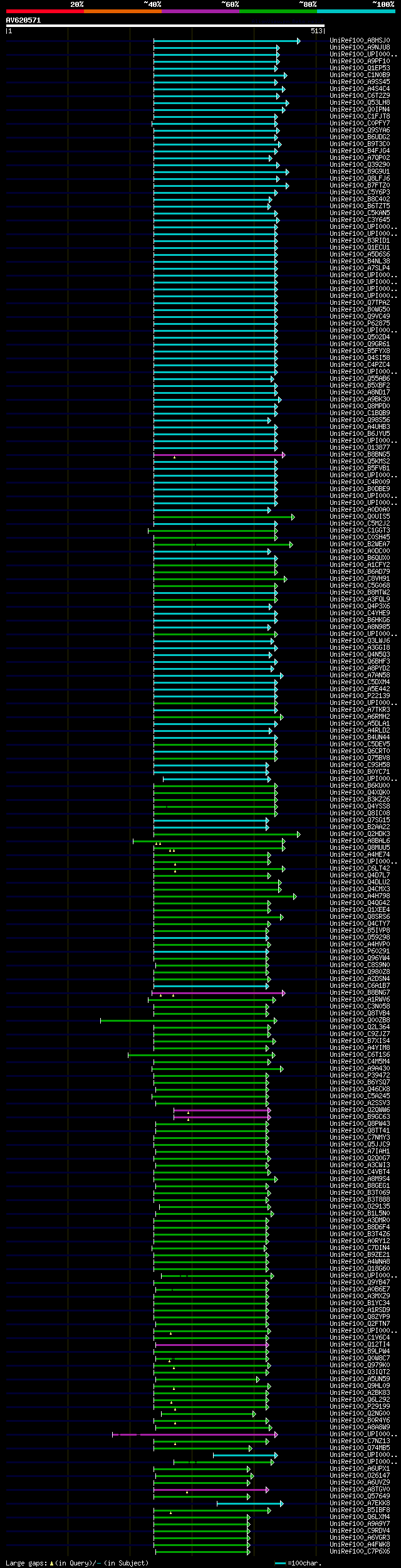The height and width of the screenshot is (1568, 401).
Task: Select label UniRef100_C1FJT8
Action: tap(360, 117)
